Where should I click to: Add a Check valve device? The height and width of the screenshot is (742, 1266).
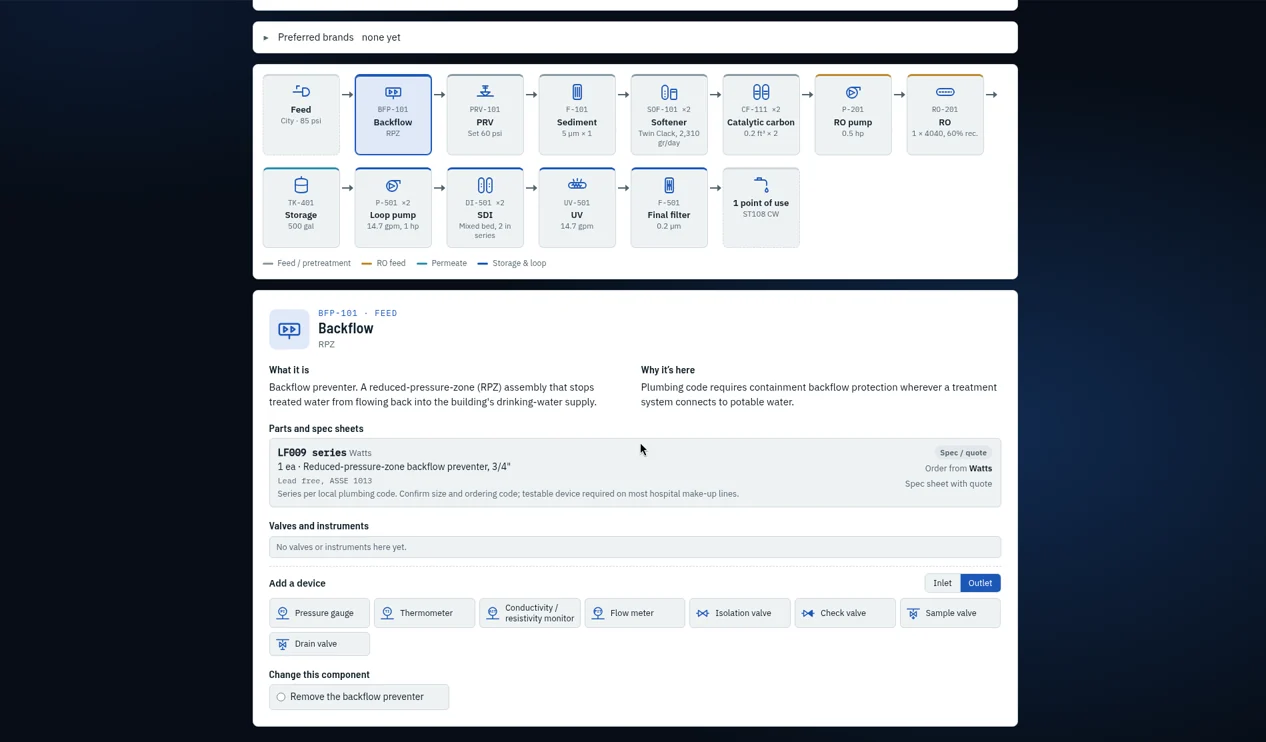pyautogui.click(x=845, y=613)
